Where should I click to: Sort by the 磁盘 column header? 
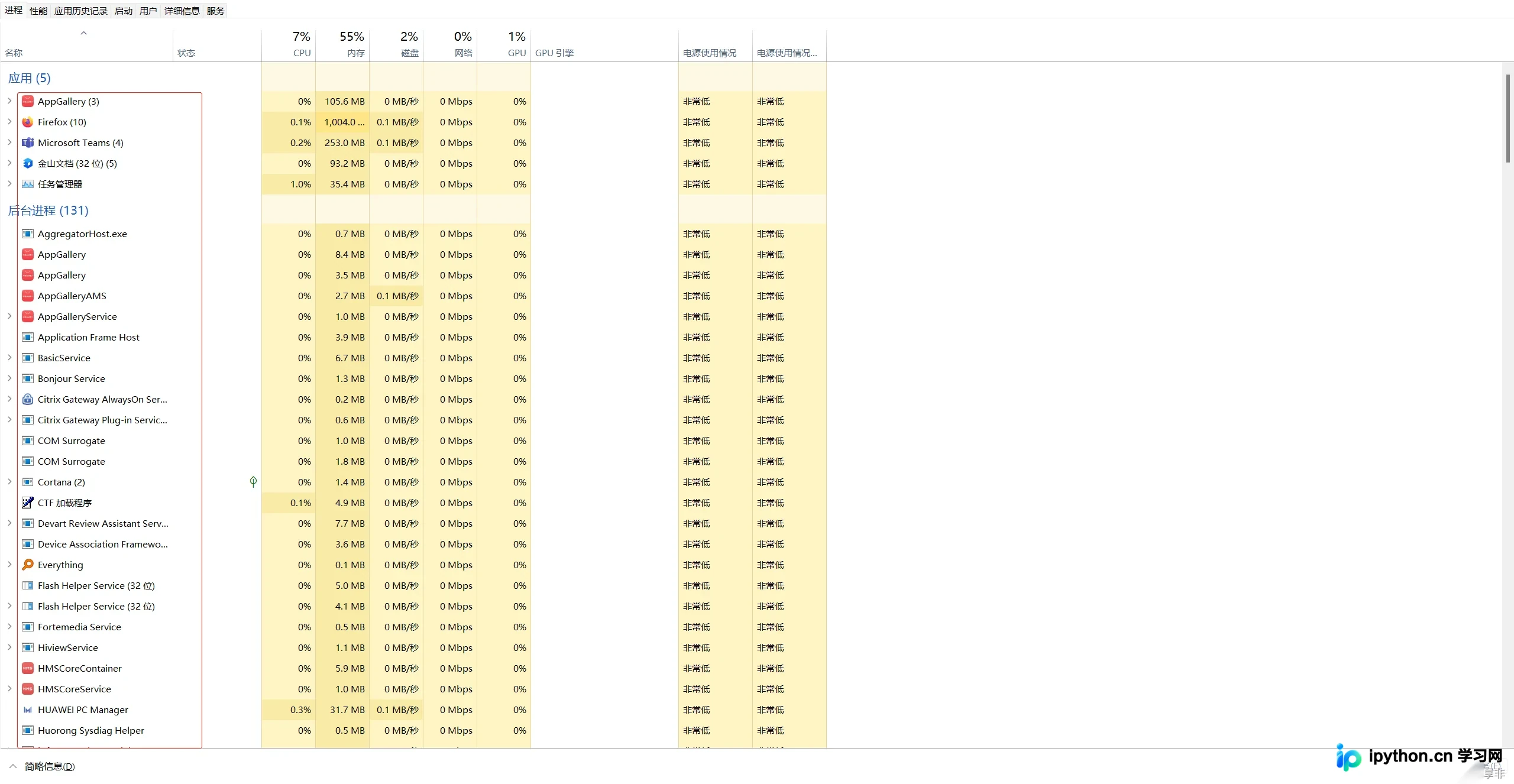pyautogui.click(x=396, y=45)
